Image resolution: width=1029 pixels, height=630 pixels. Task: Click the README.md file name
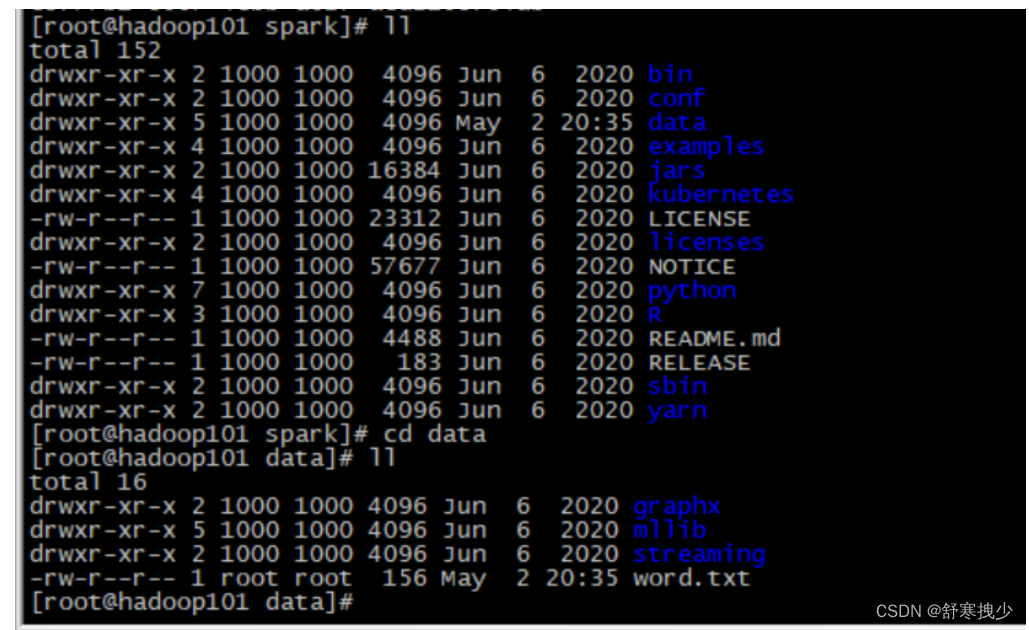[714, 339]
